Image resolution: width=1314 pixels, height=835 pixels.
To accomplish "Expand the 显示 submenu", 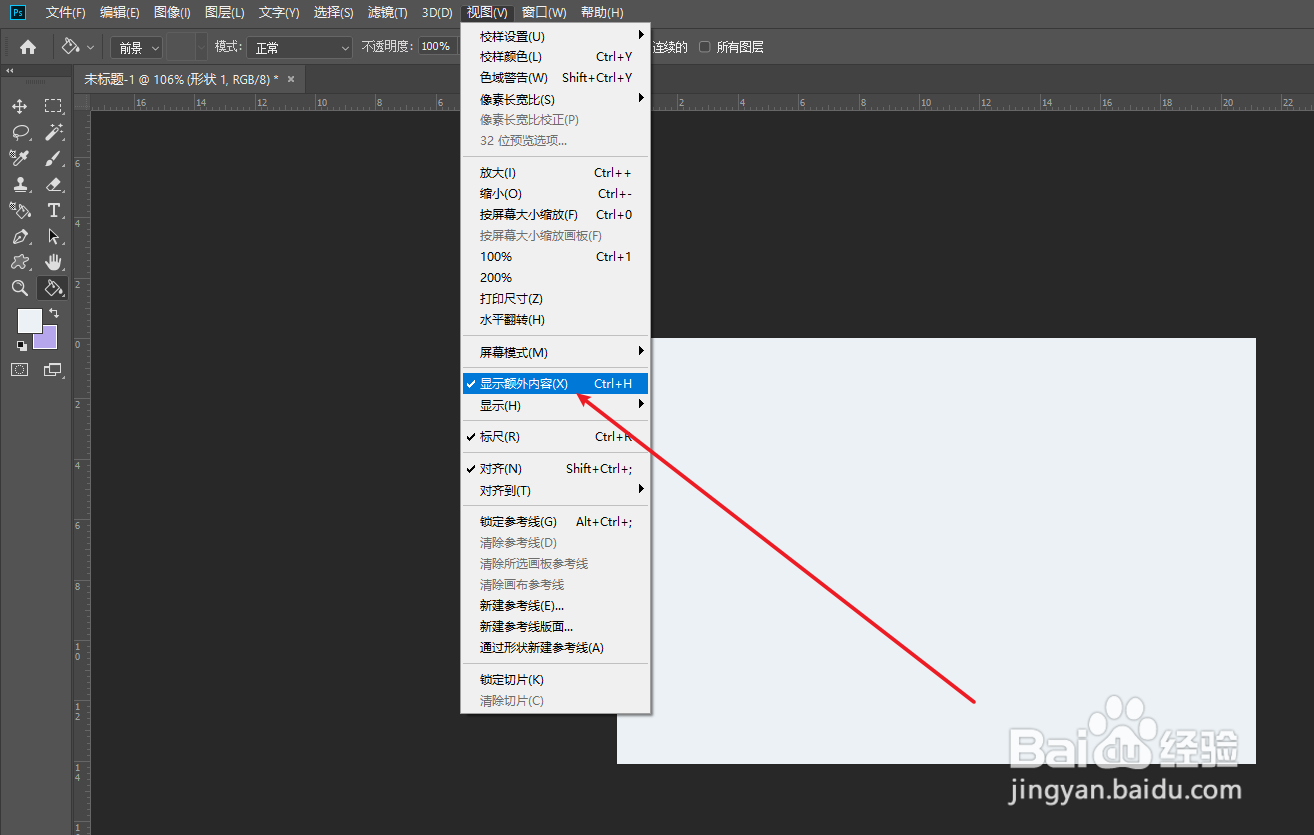I will [500, 405].
